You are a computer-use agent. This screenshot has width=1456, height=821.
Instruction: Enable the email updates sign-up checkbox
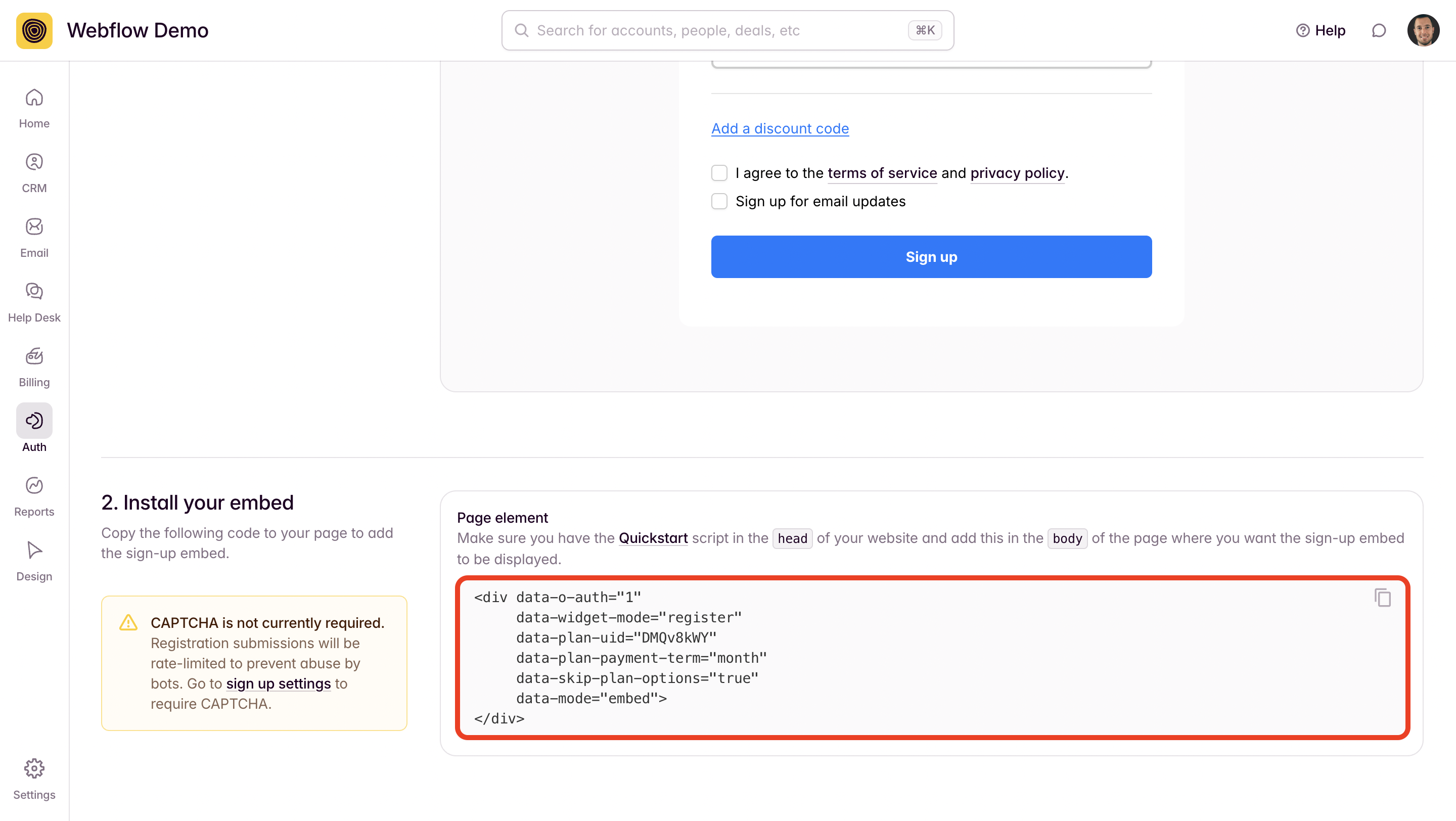click(719, 201)
